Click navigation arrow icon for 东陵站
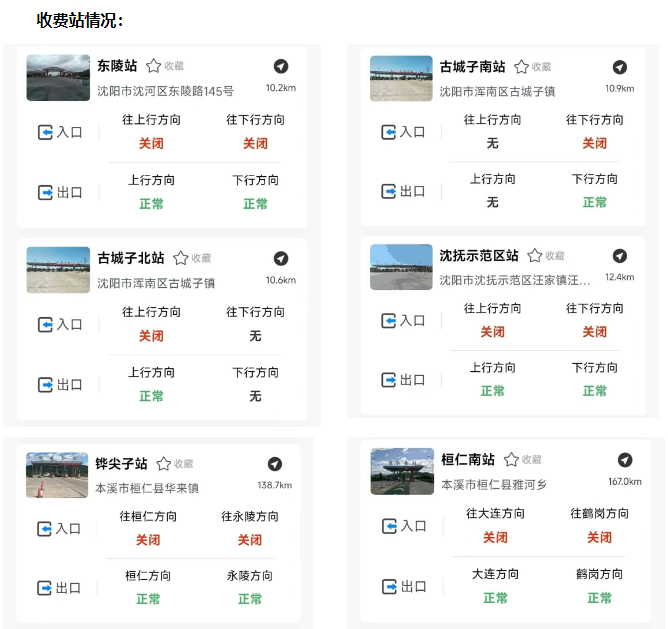This screenshot has width=668, height=629. (x=281, y=66)
